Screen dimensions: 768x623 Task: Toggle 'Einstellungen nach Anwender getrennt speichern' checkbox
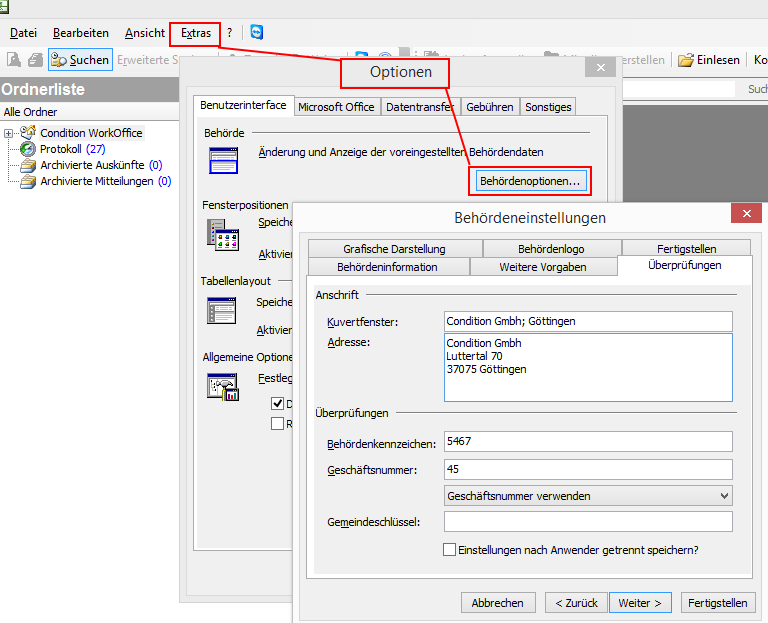pyautogui.click(x=450, y=550)
